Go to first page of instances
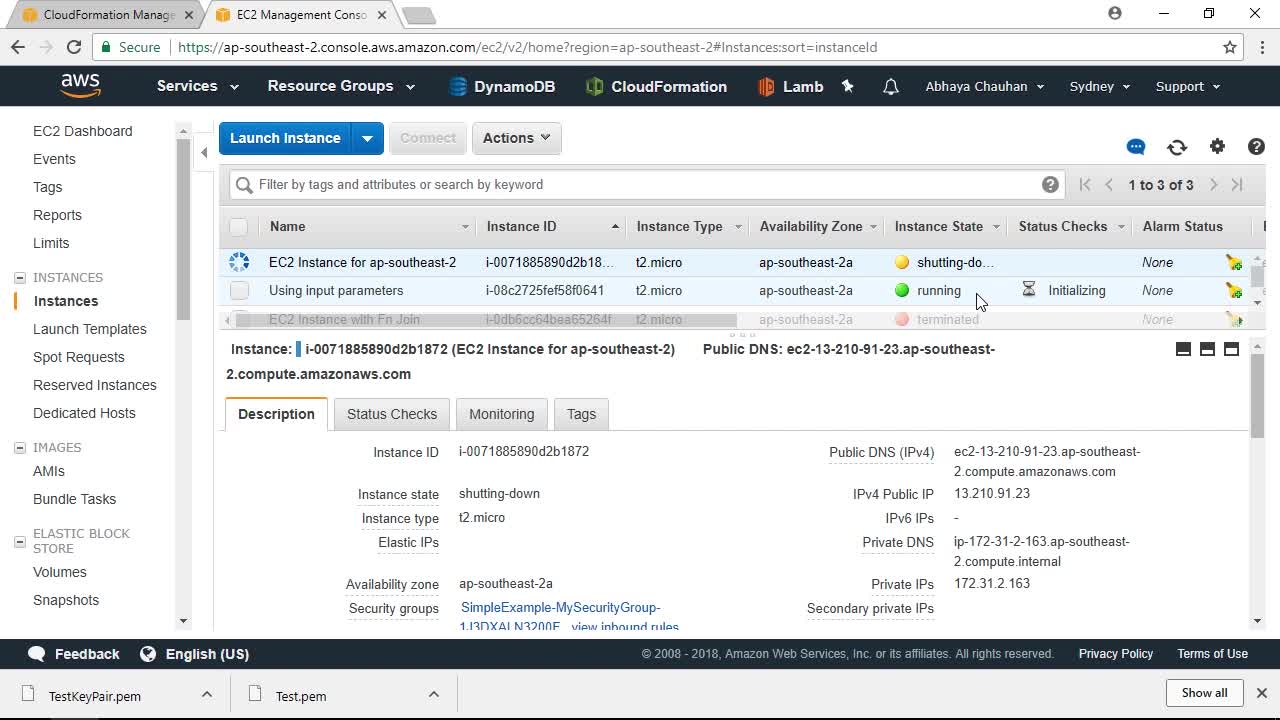Screen dimensions: 1280x720 [x=1085, y=185]
